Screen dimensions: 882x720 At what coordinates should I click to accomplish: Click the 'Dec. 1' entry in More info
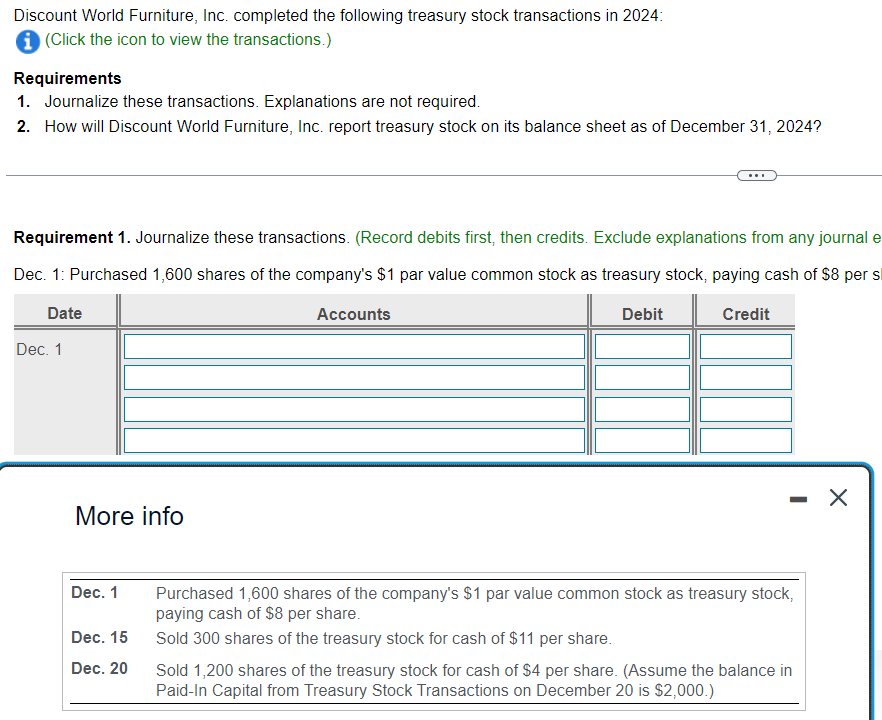[x=94, y=592]
